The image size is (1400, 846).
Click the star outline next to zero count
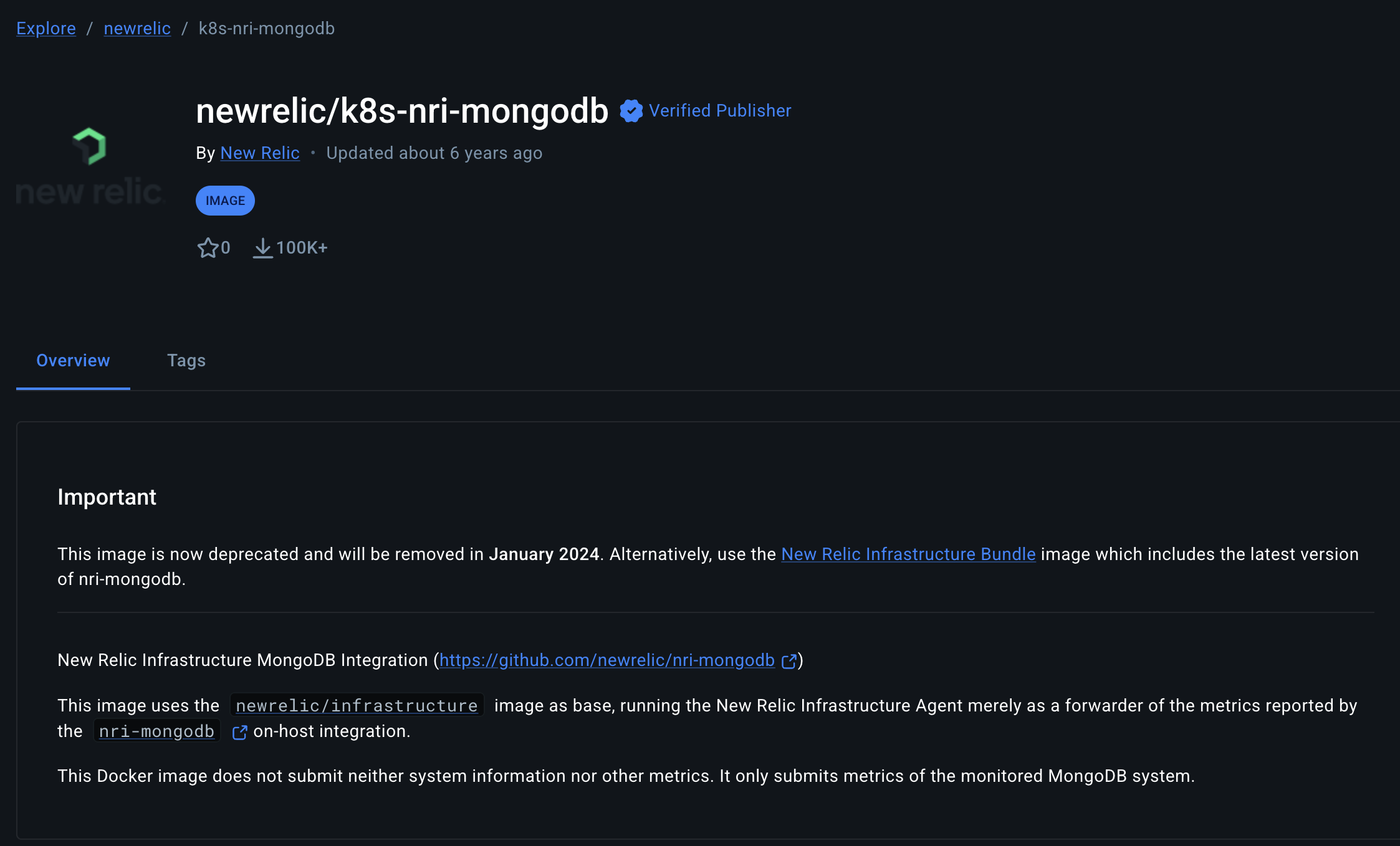coord(209,247)
